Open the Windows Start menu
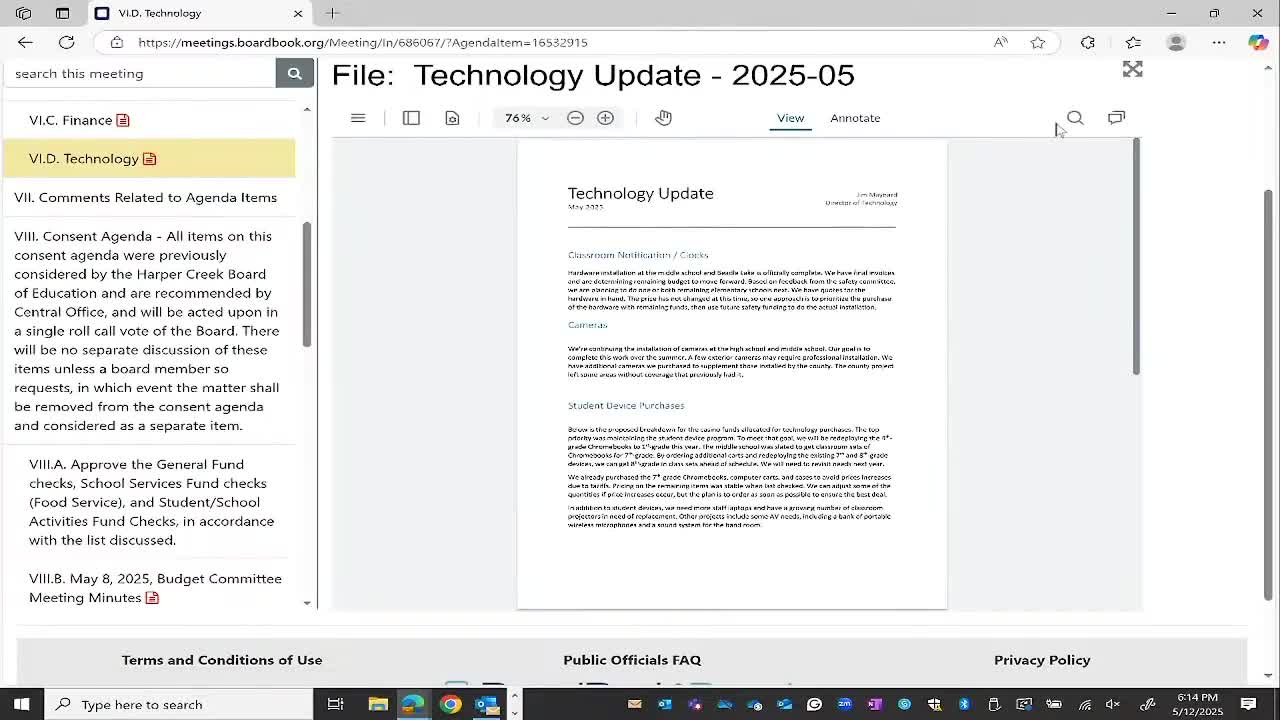Screen dimensions: 1280x720 (x=21, y=704)
